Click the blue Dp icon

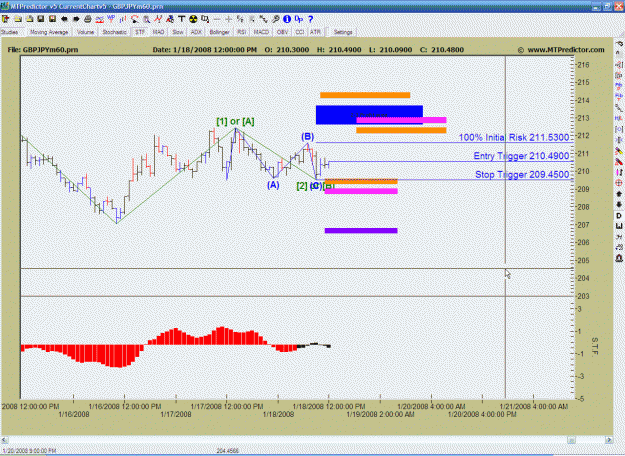[x=299, y=19]
